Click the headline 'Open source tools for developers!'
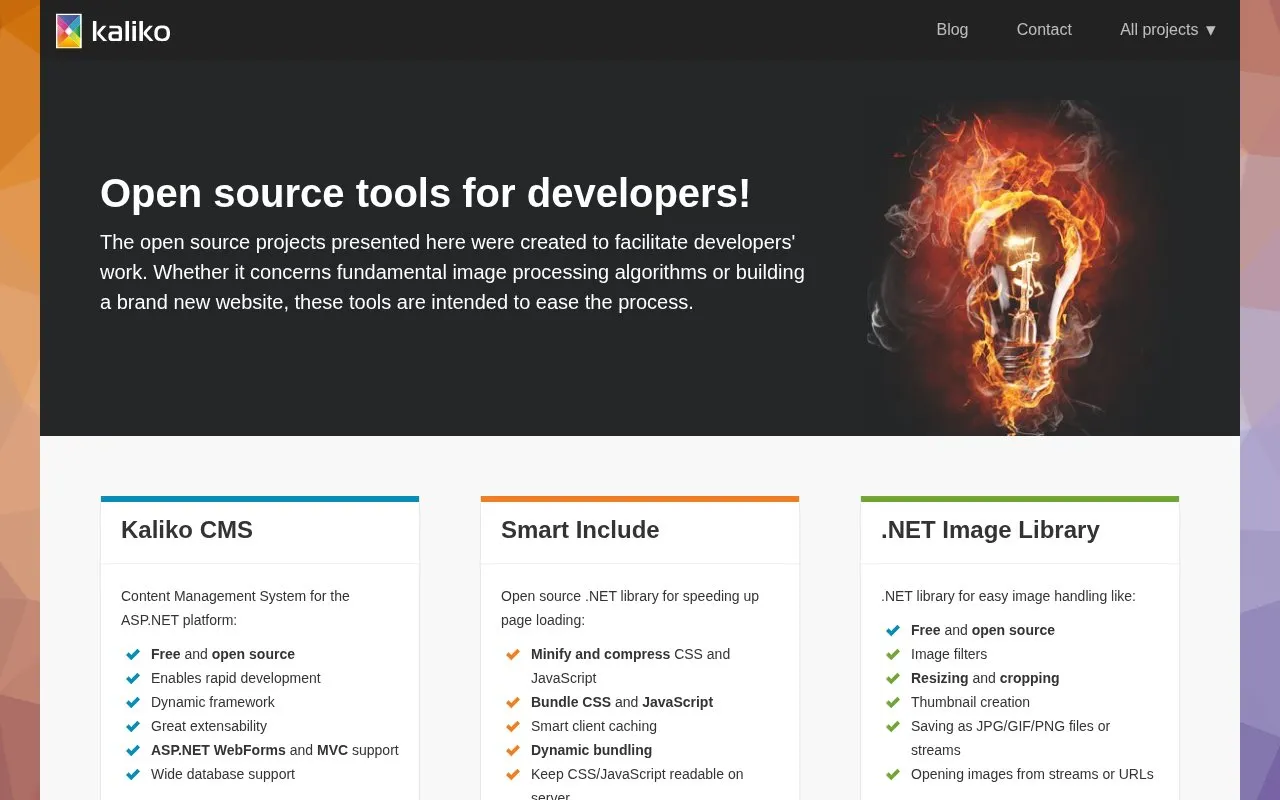 click(425, 193)
